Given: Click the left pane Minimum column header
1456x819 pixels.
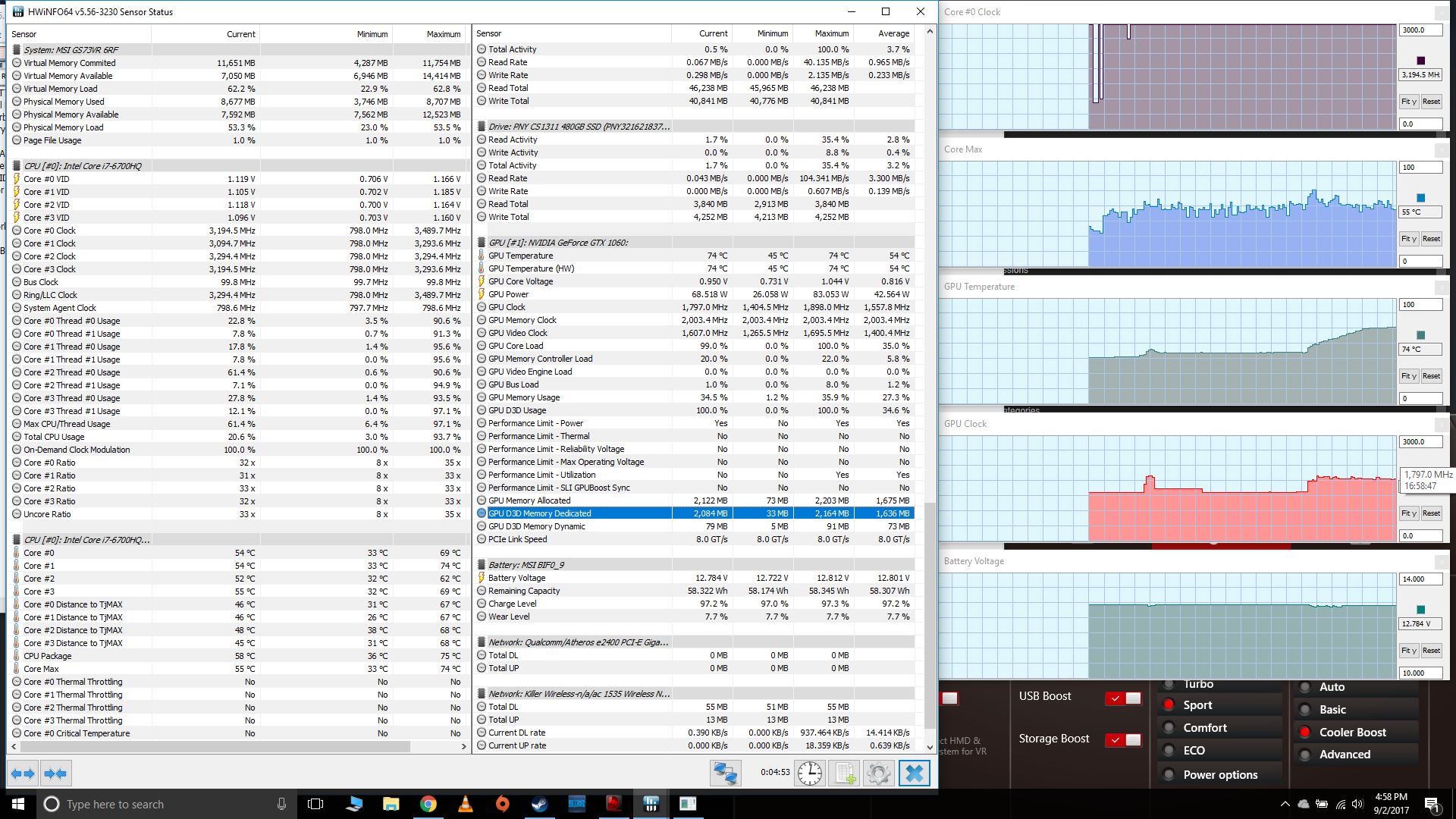Looking at the screenshot, I should (325, 34).
